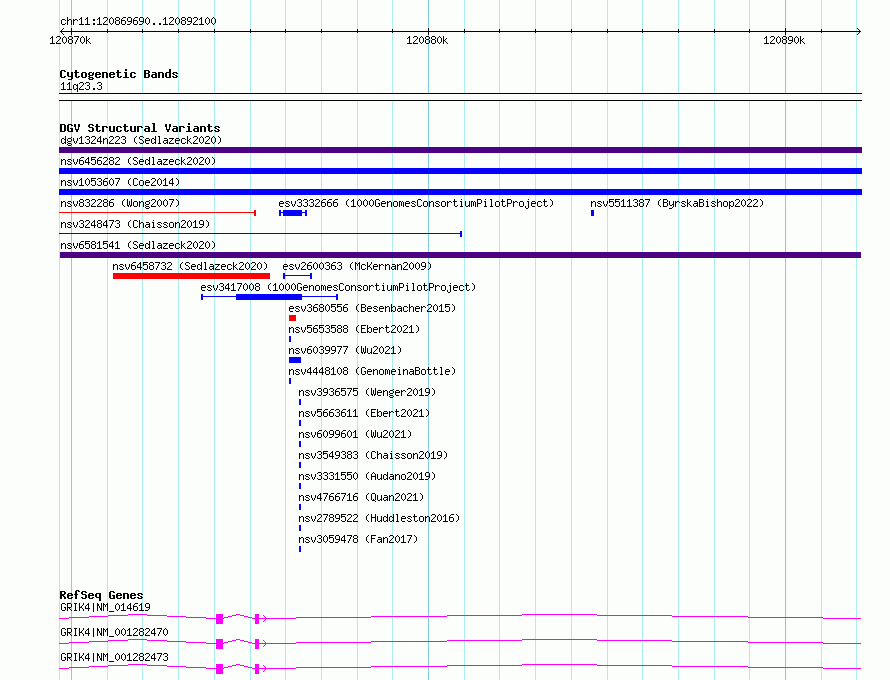The image size is (890, 680).
Task: Click nsv3549383 (Chaisson2019) label
Action: coord(373,455)
